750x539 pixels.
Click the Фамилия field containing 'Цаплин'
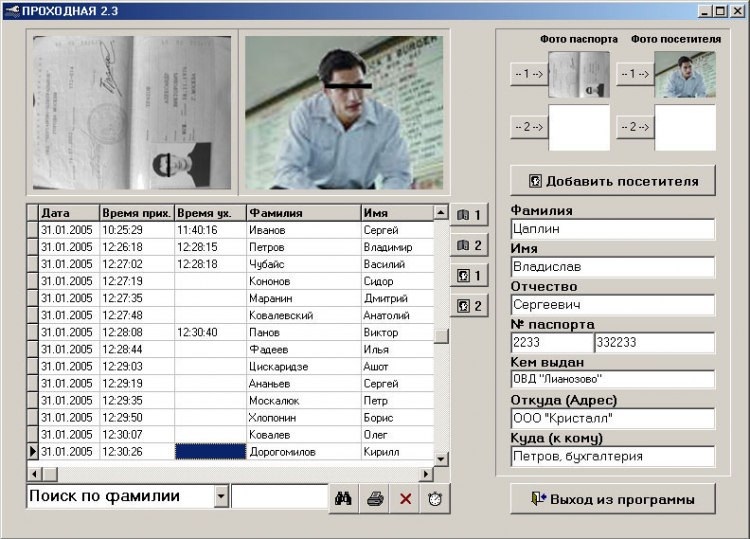click(613, 229)
